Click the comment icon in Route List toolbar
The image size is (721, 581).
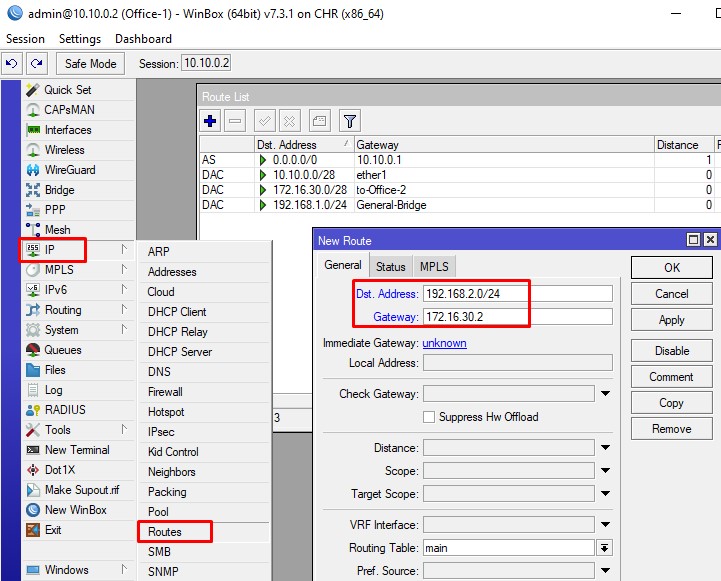319,121
